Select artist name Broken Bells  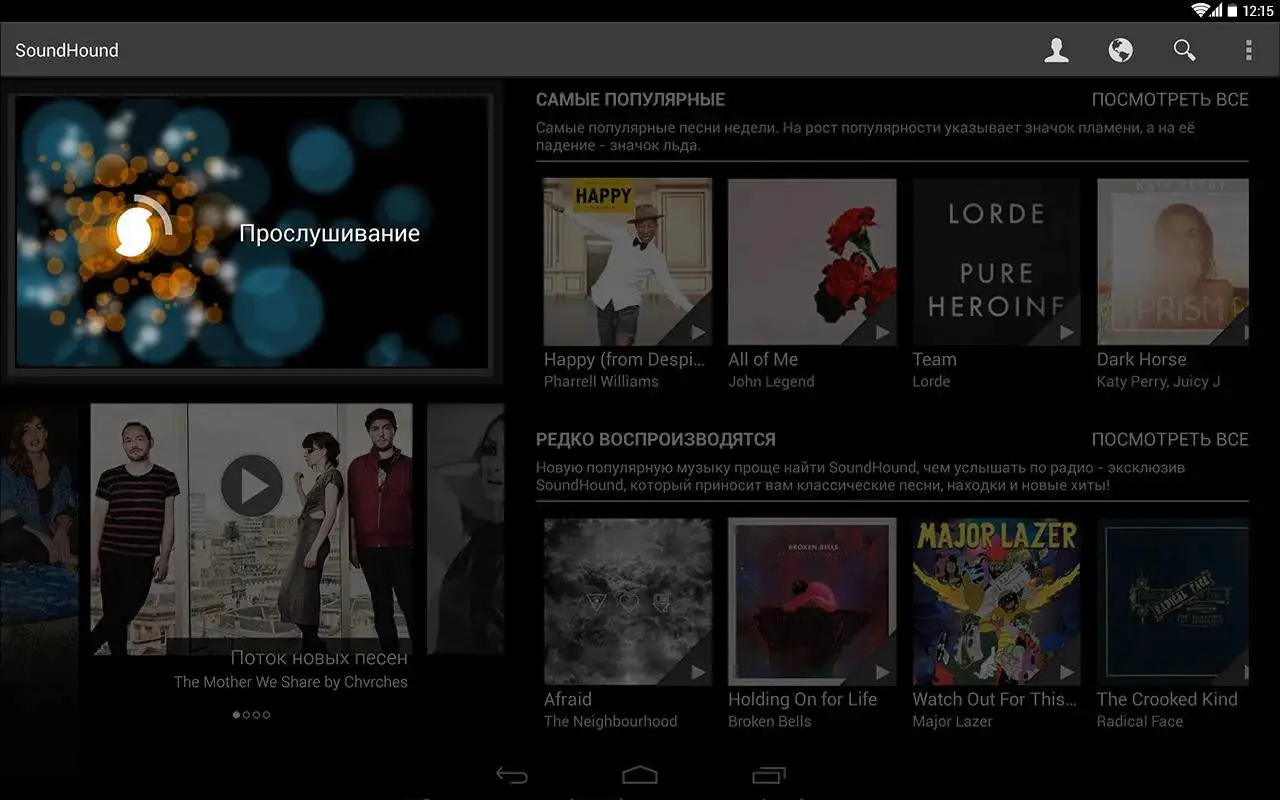770,722
